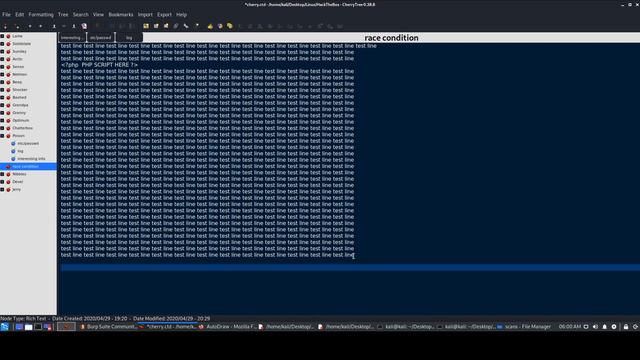The height and width of the screenshot is (360, 640).
Task: Expand the Lame node in the tree
Action: (2, 36)
